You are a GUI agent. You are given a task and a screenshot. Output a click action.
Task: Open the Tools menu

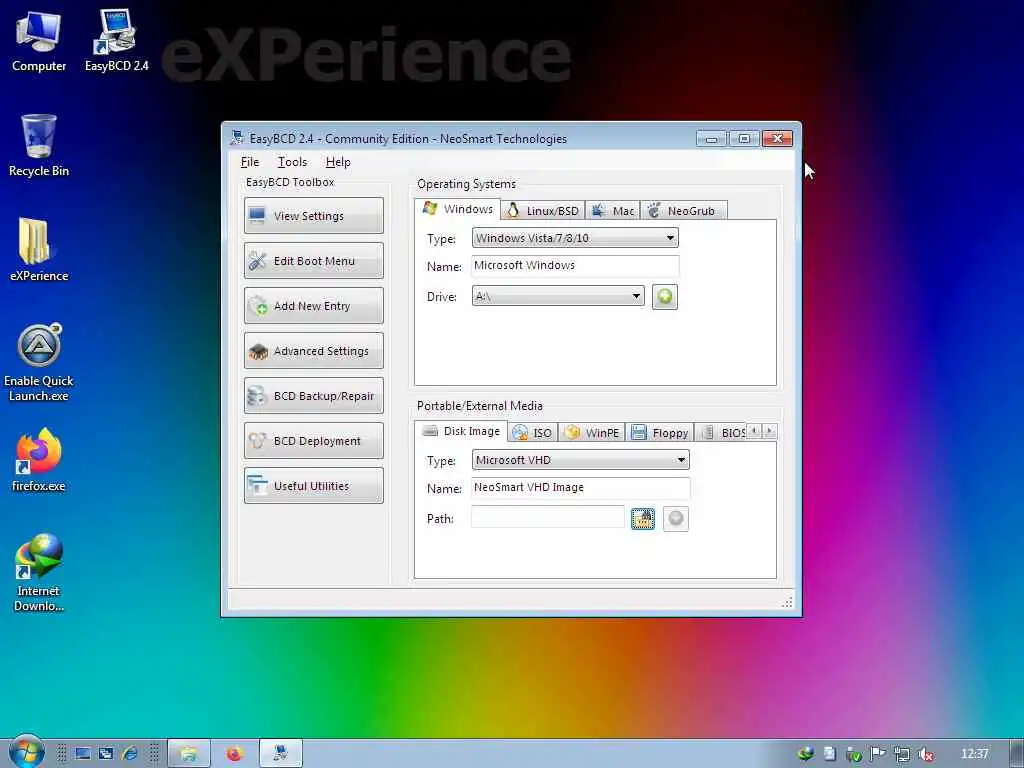pos(292,162)
